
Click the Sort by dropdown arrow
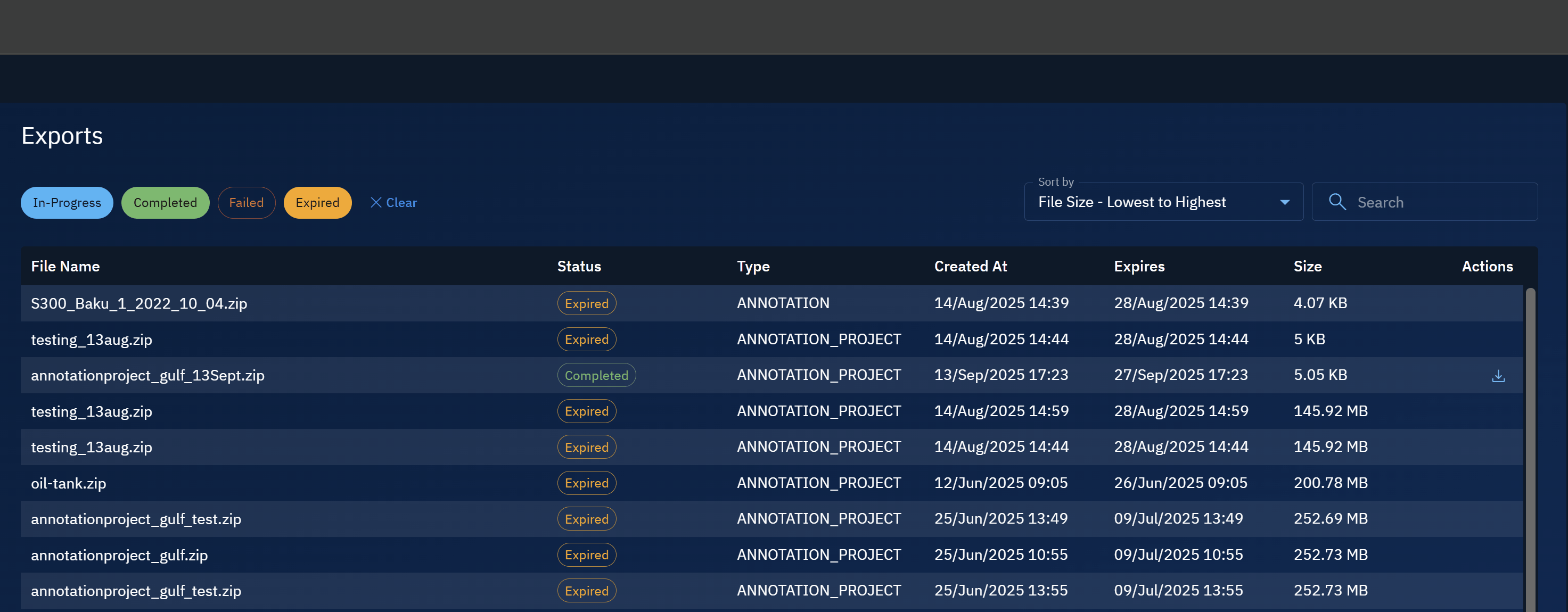pos(1284,201)
